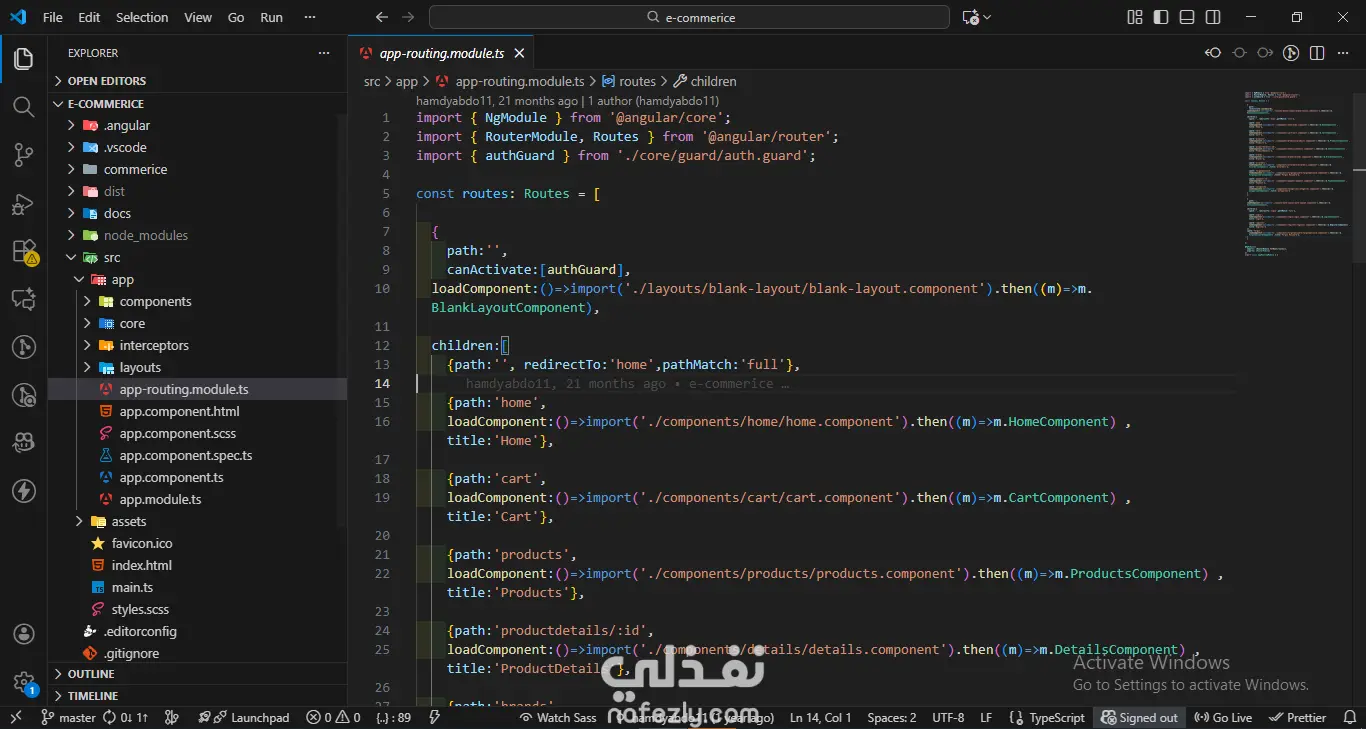Click the lightning bolt icon in status bar
The image size is (1366, 729).
434,717
